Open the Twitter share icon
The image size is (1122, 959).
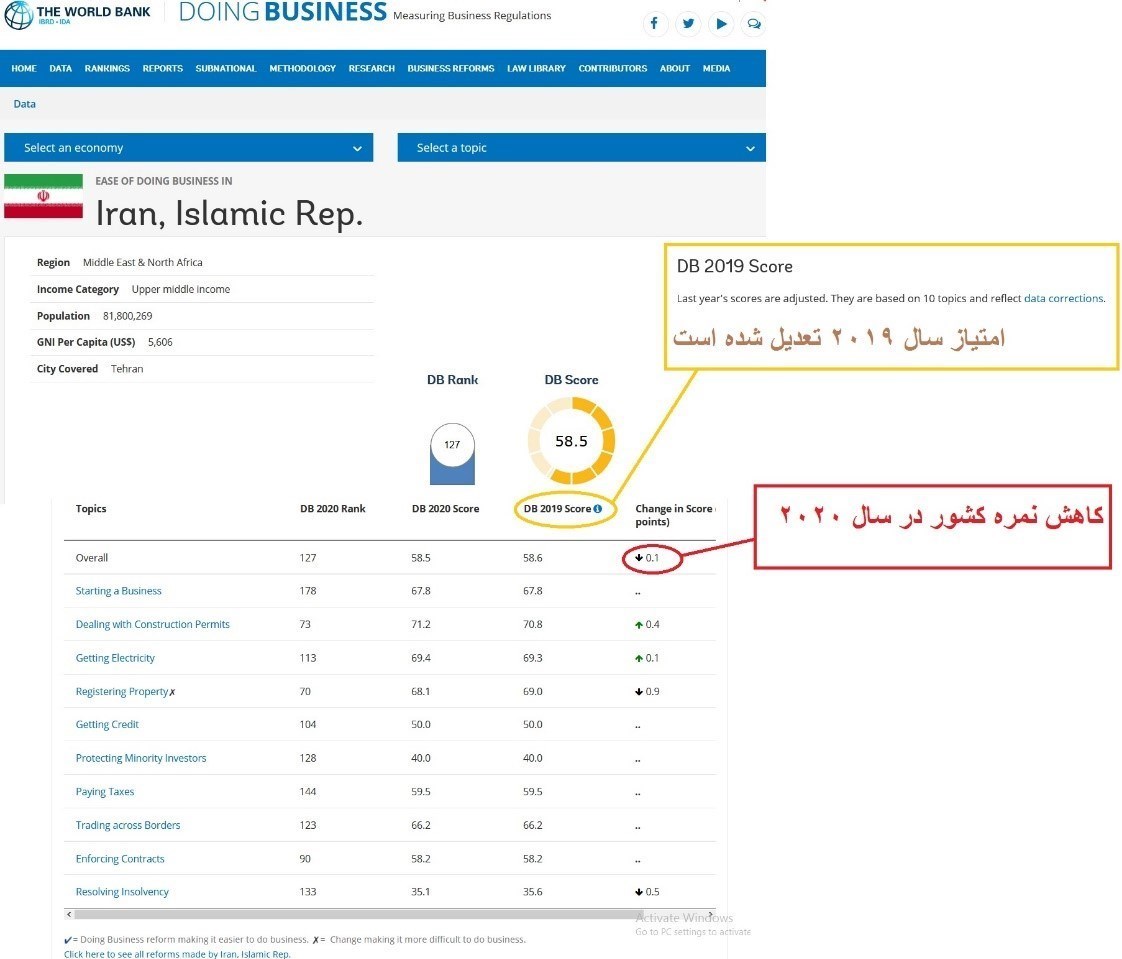(x=688, y=24)
